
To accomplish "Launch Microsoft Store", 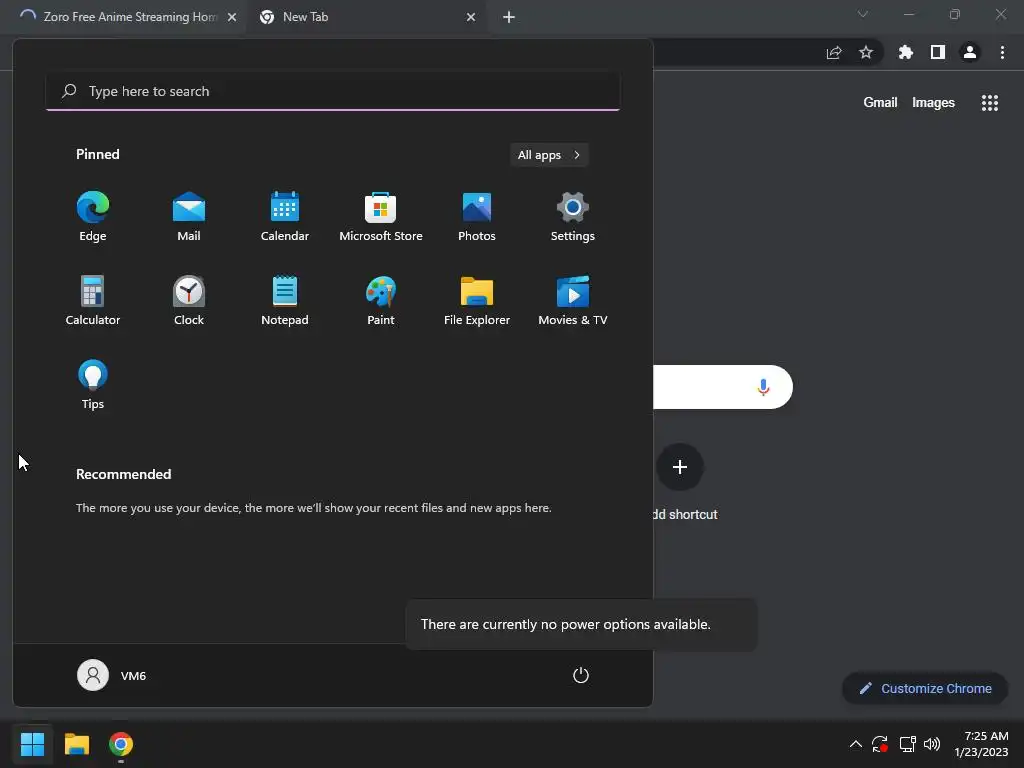I will point(381,217).
